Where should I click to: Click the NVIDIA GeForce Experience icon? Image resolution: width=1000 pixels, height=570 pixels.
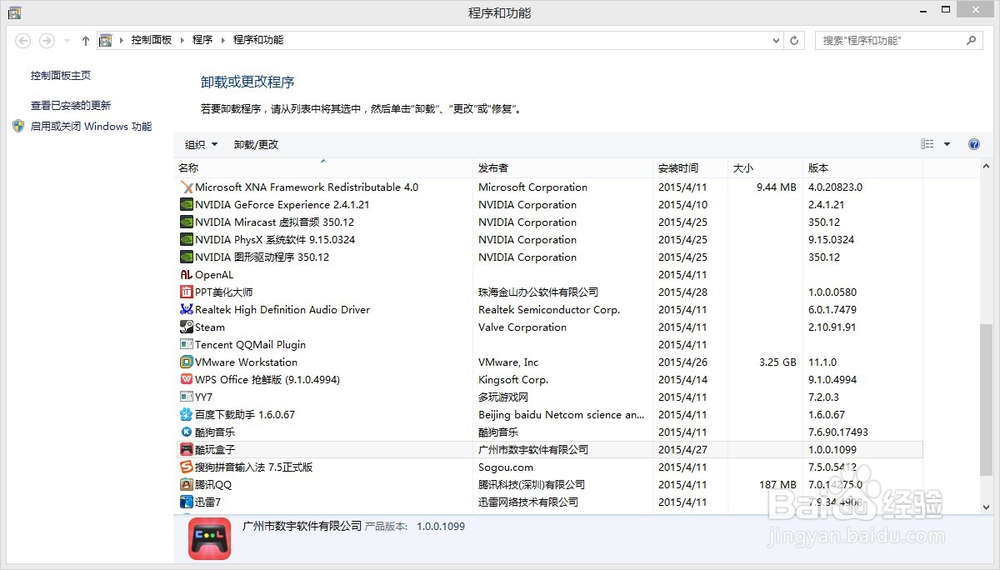pyautogui.click(x=186, y=205)
